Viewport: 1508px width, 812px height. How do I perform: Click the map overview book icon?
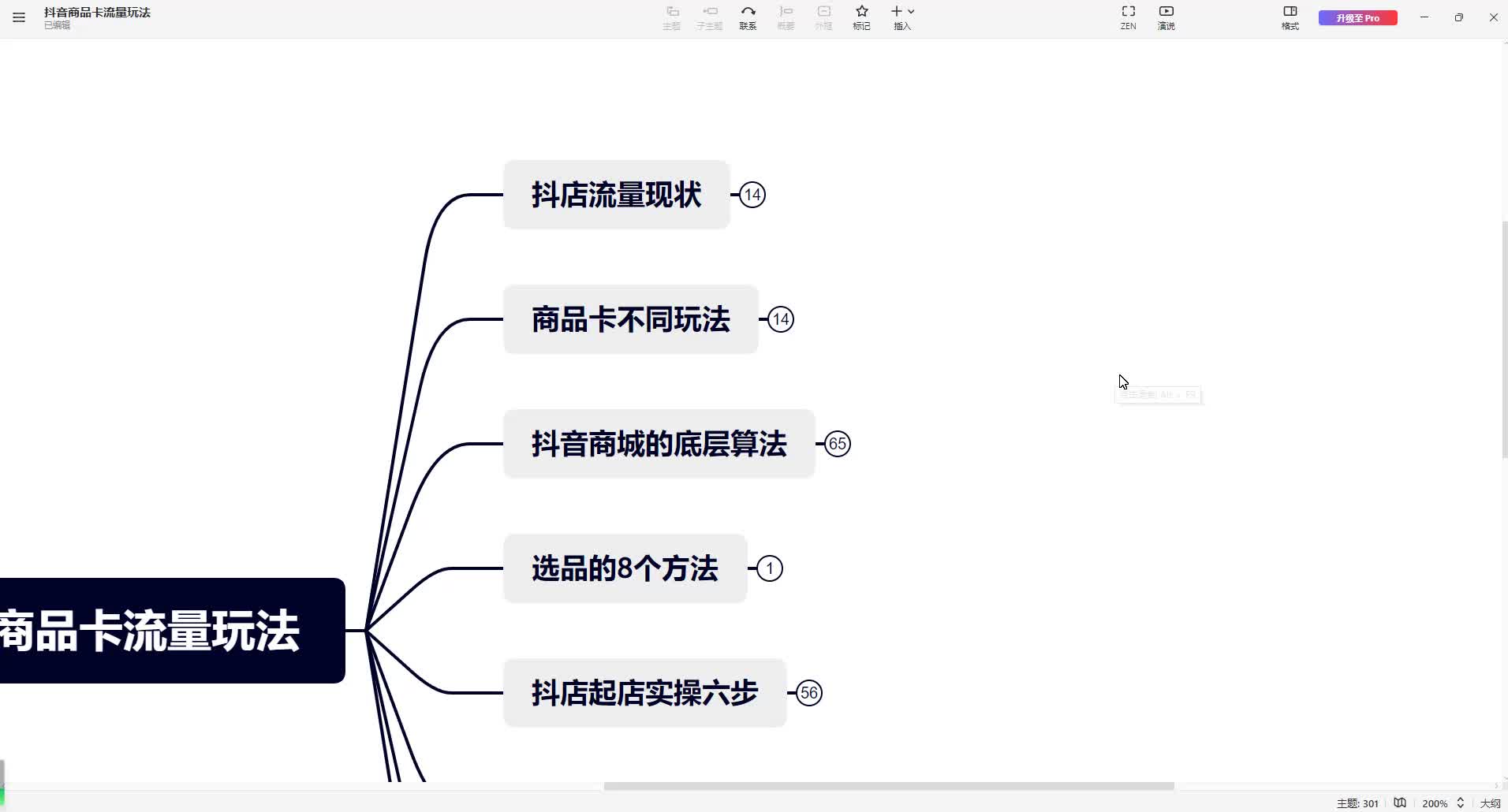[x=1400, y=803]
